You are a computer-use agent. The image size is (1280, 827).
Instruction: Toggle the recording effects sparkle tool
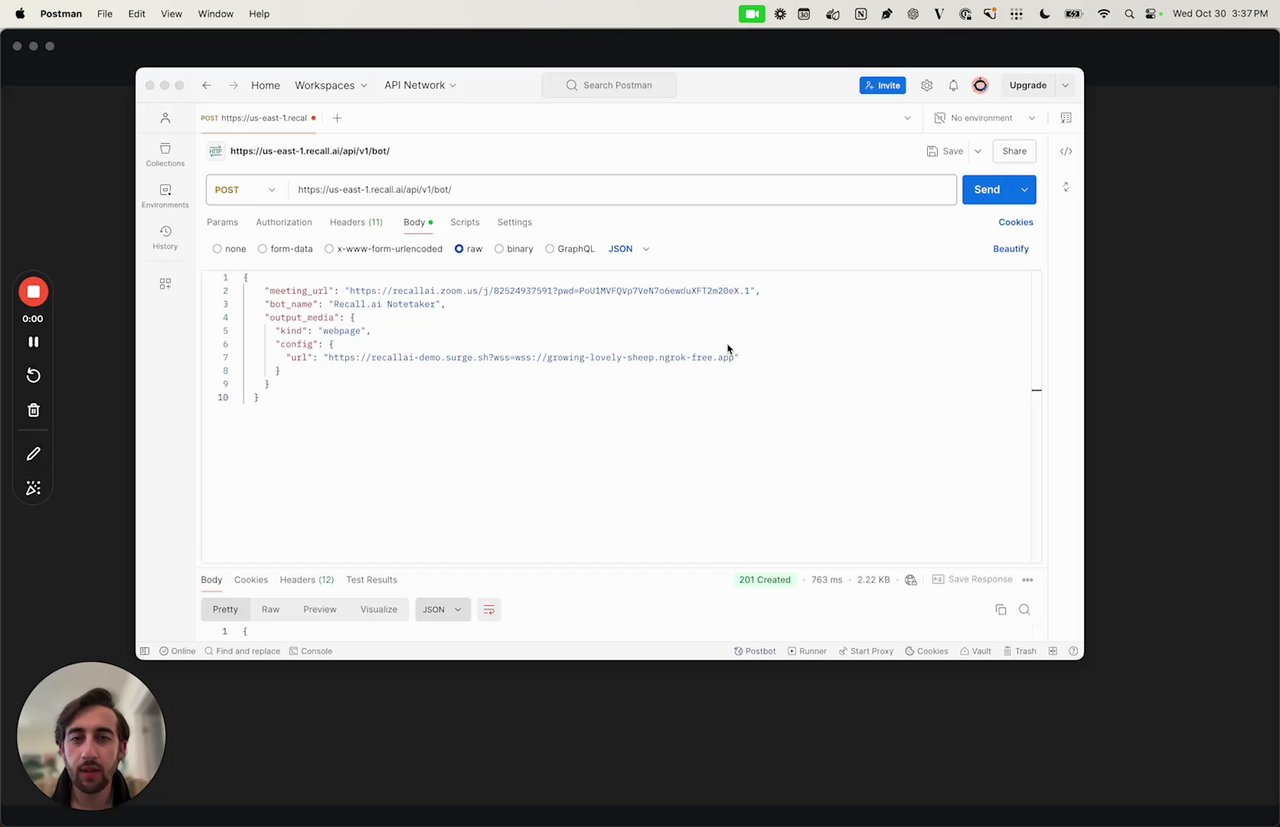pyautogui.click(x=33, y=488)
